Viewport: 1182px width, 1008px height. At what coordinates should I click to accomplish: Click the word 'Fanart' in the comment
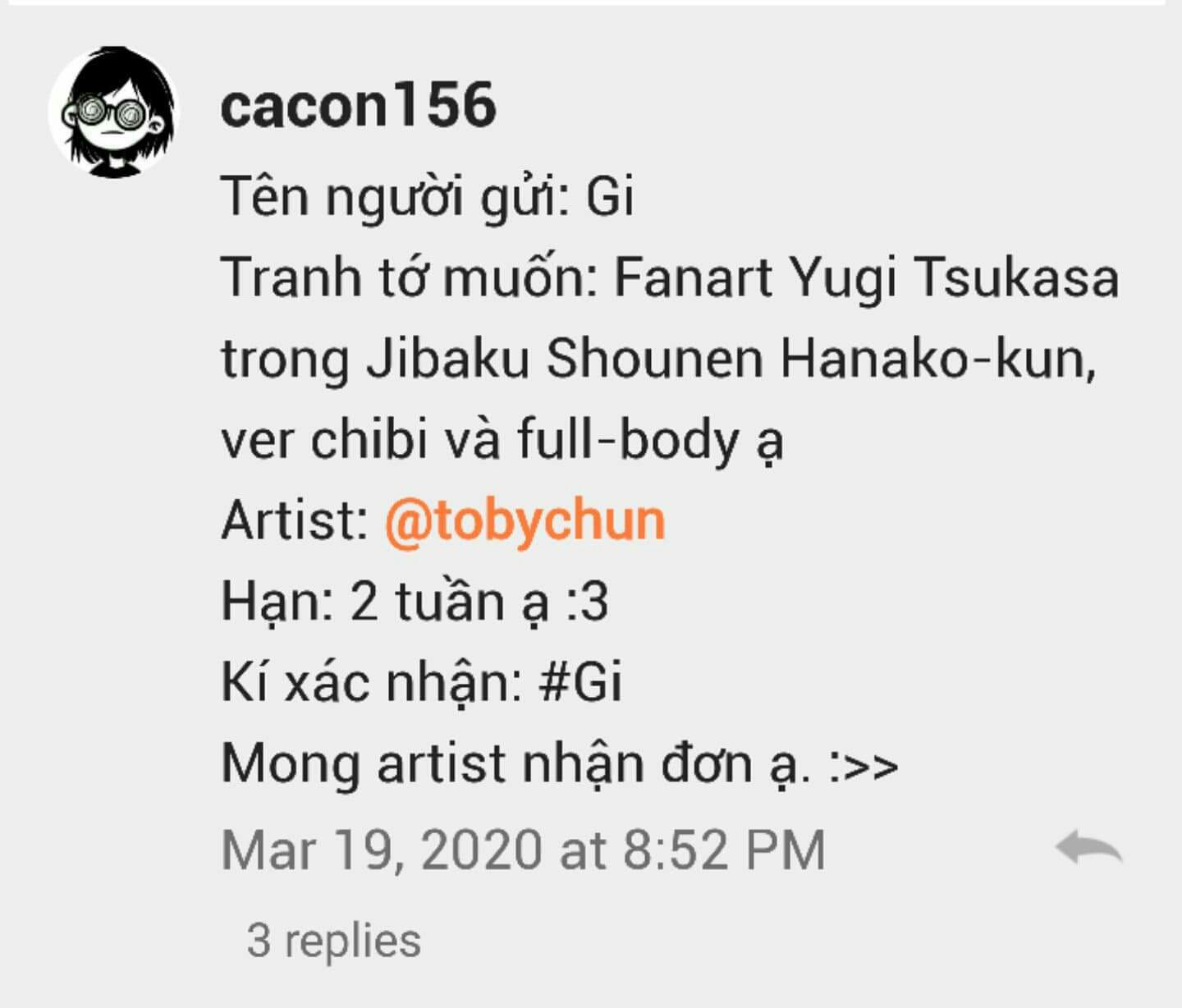[694, 277]
